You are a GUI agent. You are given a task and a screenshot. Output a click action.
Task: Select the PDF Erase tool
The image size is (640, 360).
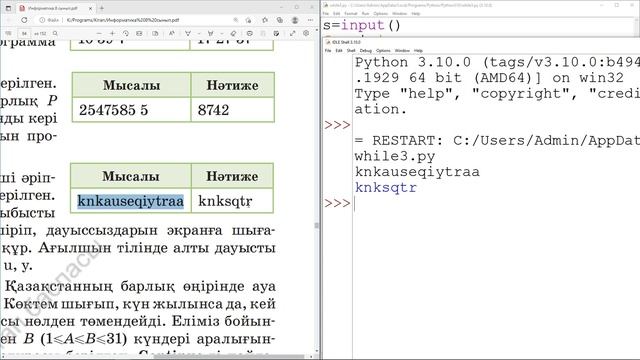point(233,33)
